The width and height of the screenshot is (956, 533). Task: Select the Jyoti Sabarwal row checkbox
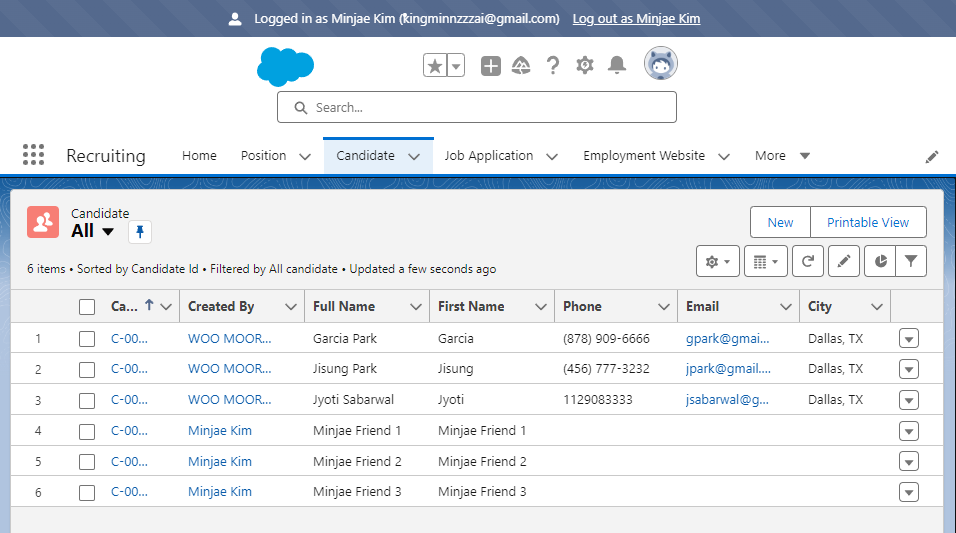pos(87,401)
